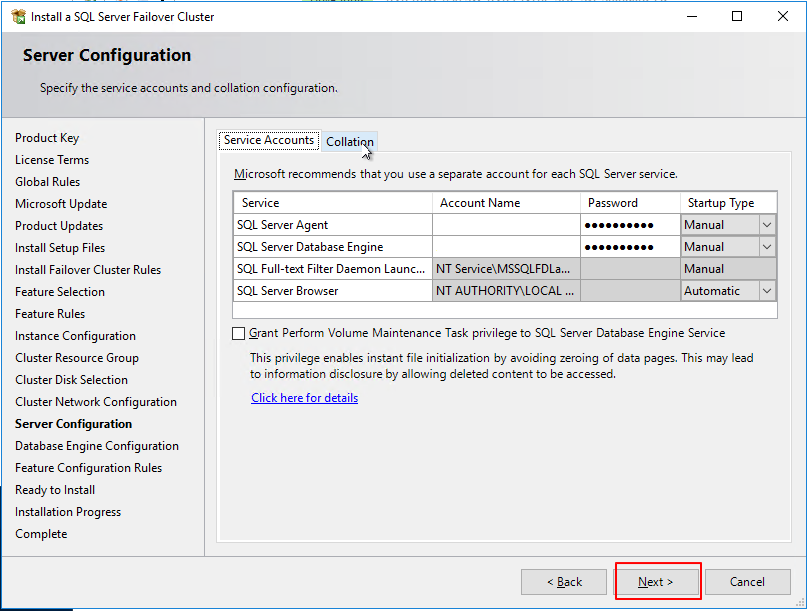Click the Service column header
Screen dimensions: 807x611
[x=333, y=203]
